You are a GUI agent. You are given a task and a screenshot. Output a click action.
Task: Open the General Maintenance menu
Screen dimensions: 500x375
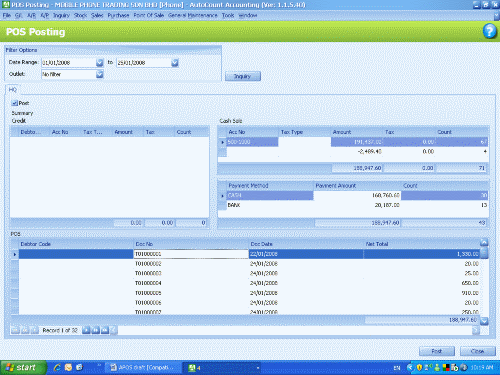pos(193,15)
